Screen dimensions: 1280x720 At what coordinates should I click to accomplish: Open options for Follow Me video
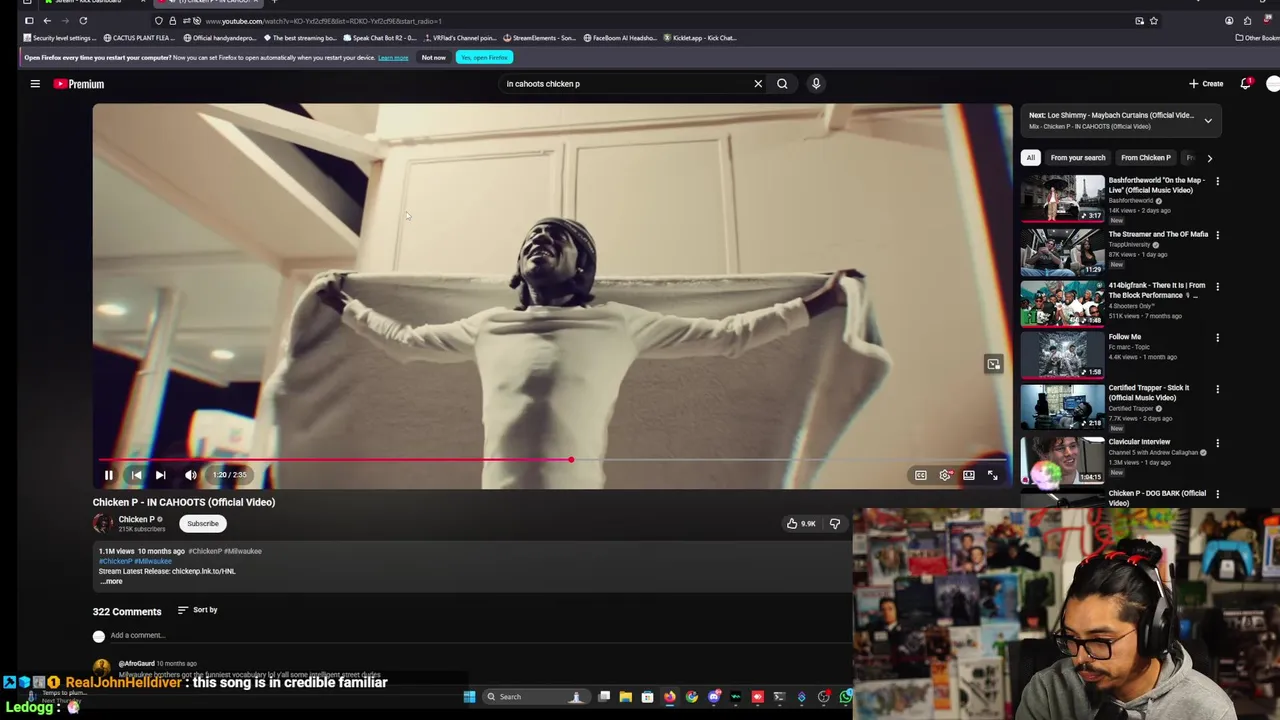tap(1217, 338)
